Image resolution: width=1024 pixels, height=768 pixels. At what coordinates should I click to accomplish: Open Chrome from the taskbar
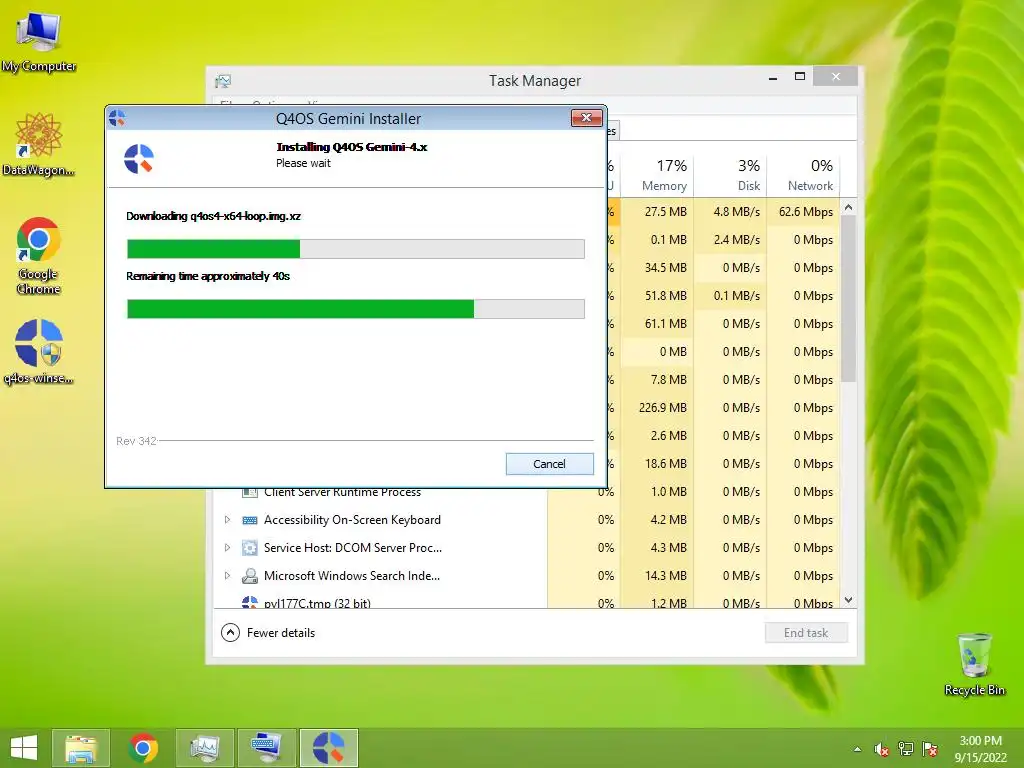point(143,748)
